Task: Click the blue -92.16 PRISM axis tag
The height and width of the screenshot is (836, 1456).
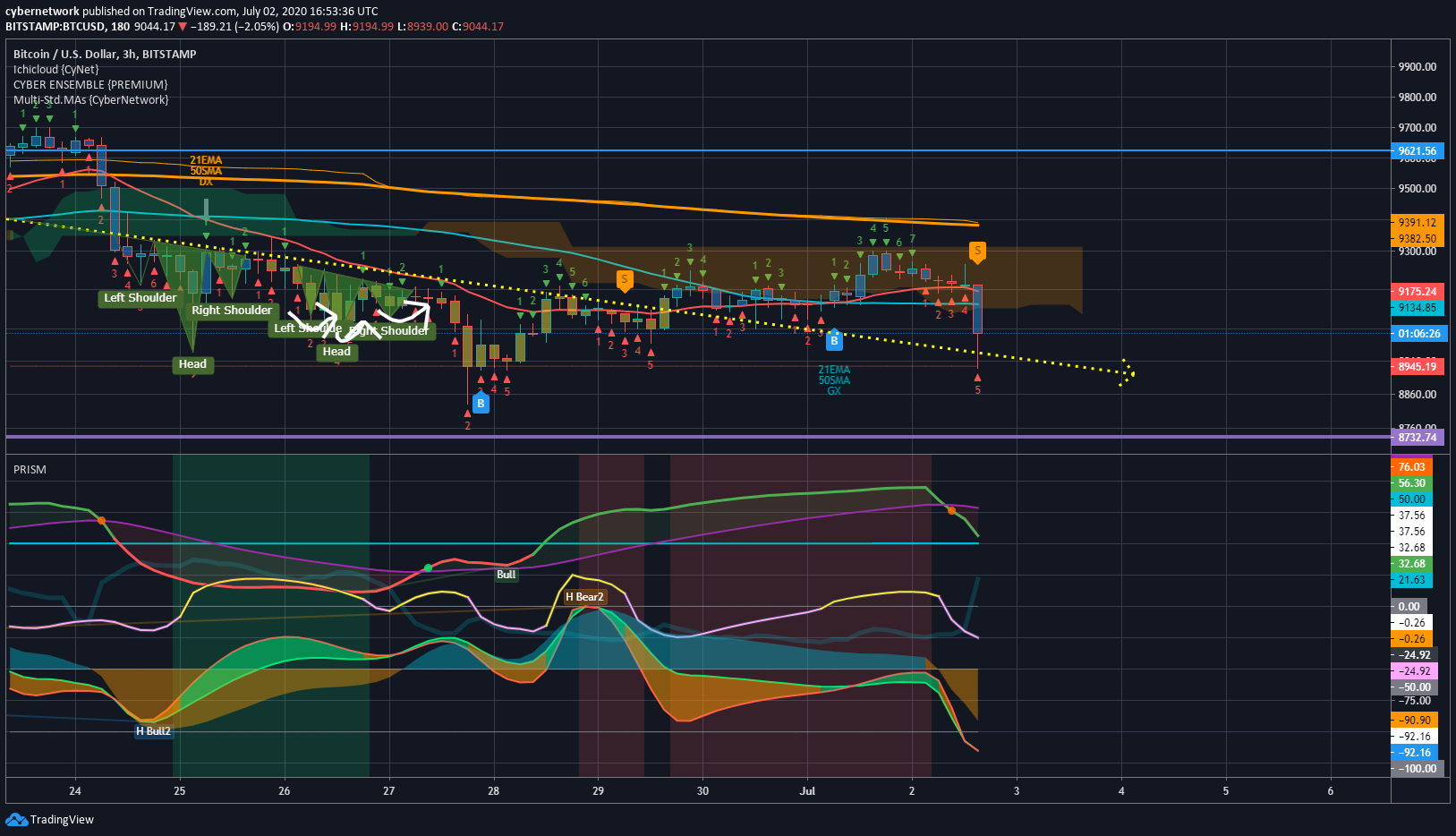Action: 1415,753
